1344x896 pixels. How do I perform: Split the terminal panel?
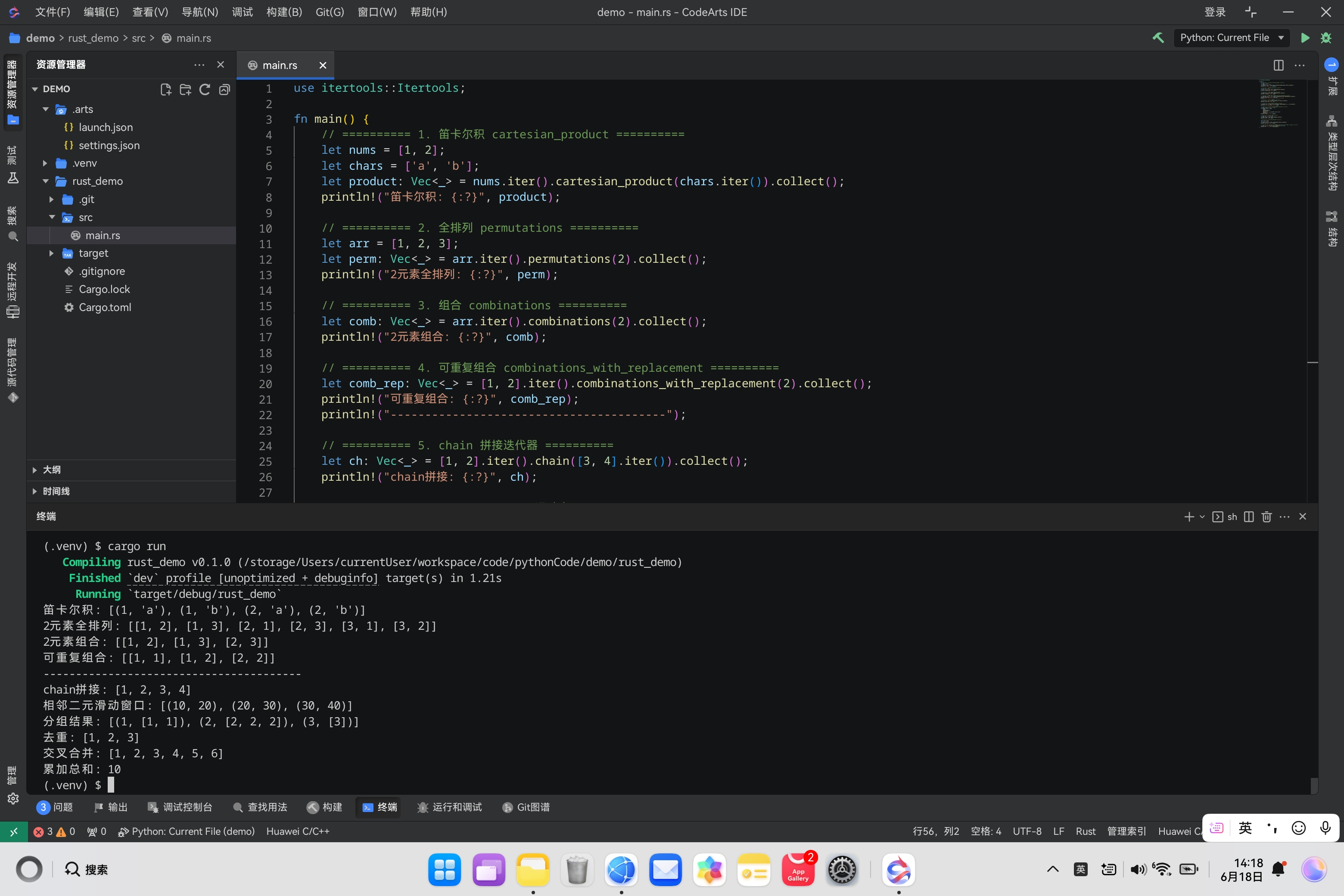point(1248,516)
